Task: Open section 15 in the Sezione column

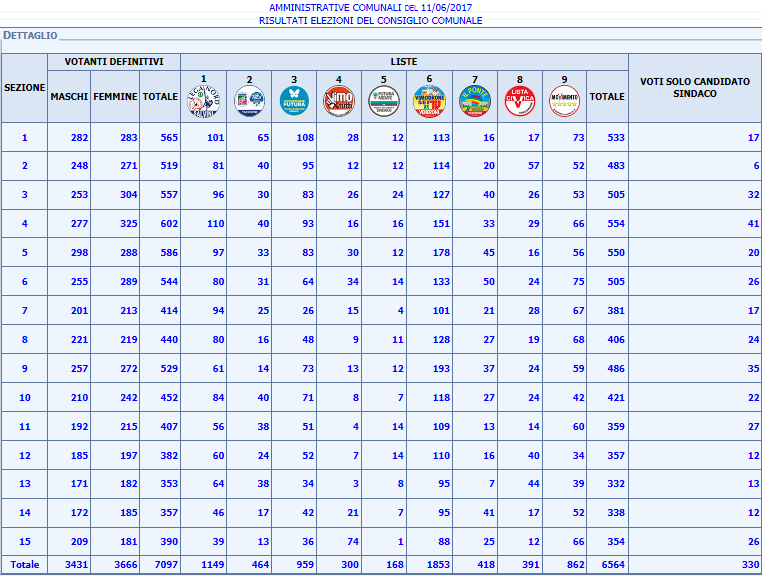Action: pyautogui.click(x=25, y=543)
